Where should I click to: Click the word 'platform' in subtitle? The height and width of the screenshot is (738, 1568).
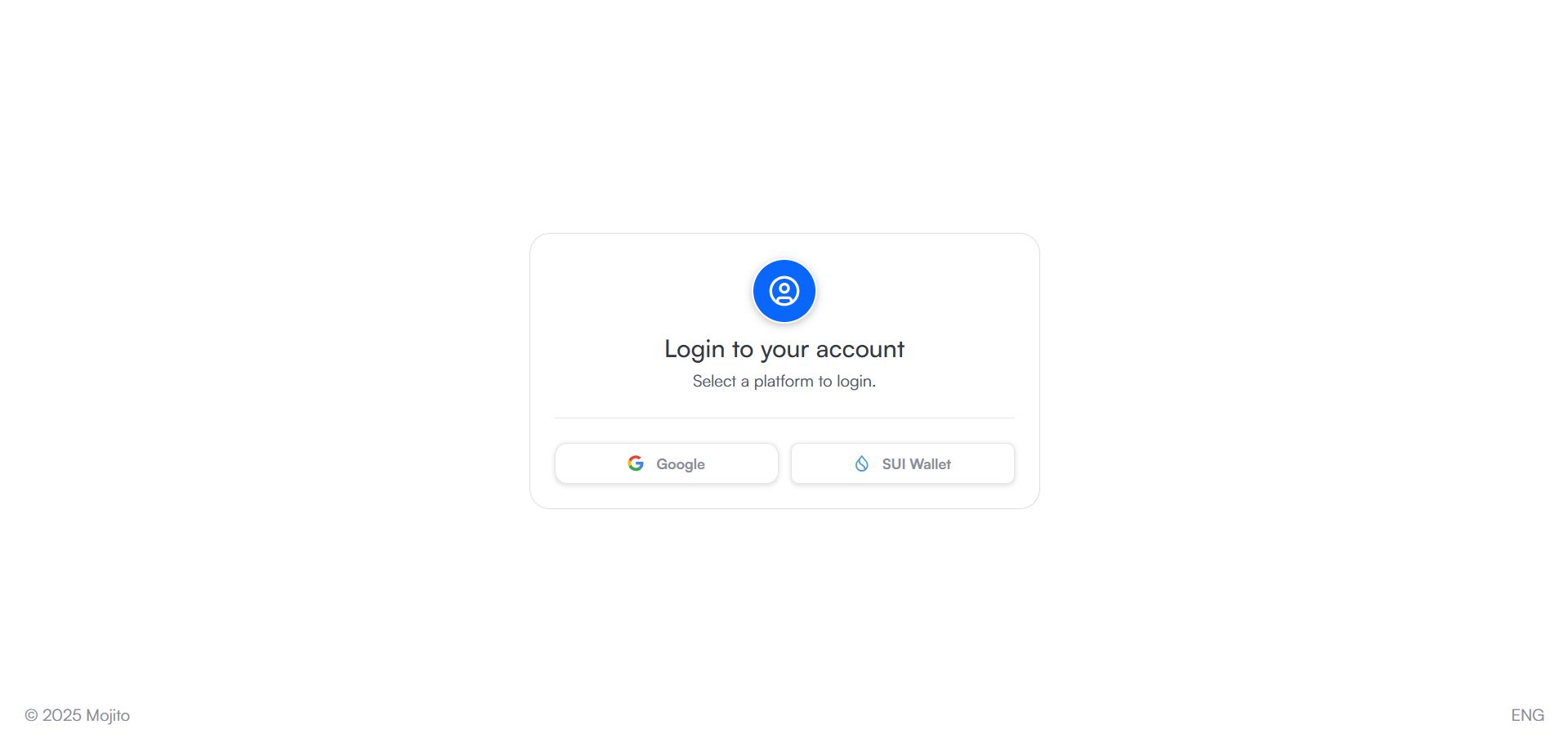784,381
